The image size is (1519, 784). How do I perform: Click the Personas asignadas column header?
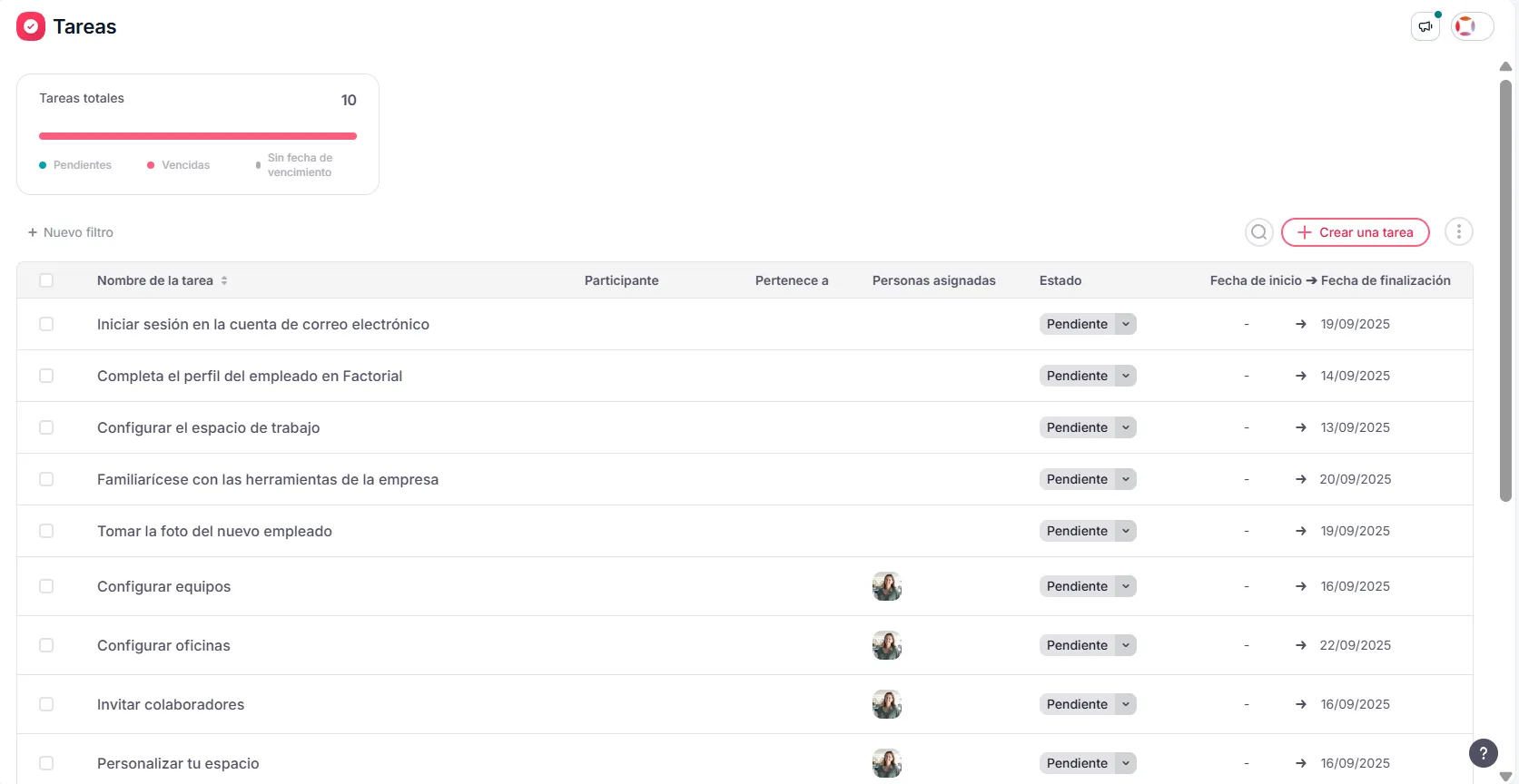click(x=933, y=280)
